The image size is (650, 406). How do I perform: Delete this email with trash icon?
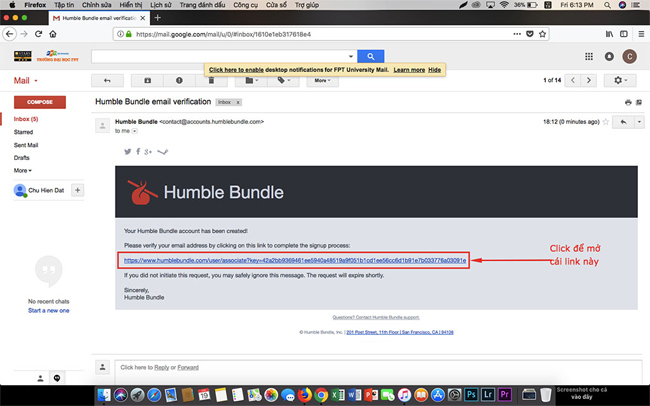point(211,80)
